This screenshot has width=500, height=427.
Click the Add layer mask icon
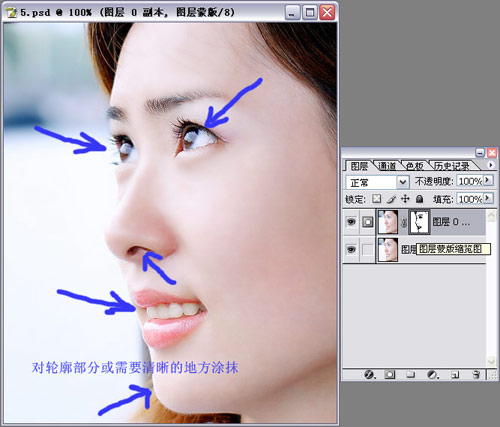tap(389, 375)
